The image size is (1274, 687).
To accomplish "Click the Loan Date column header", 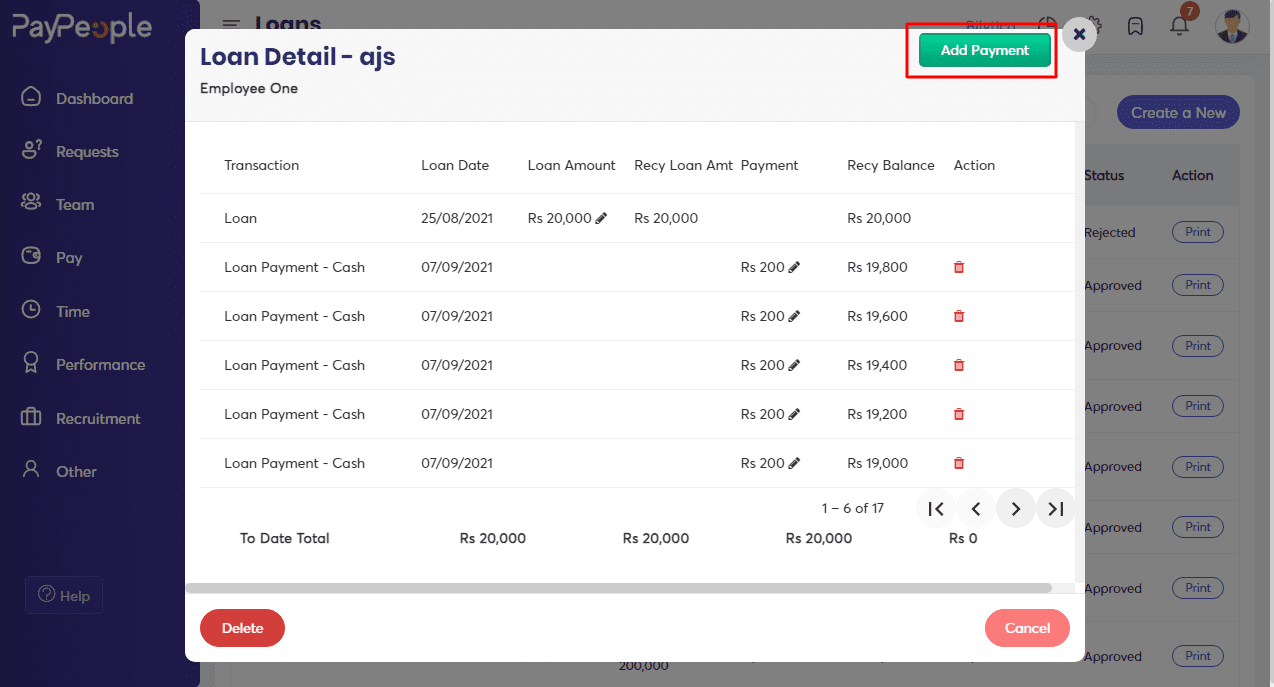I will (x=455, y=165).
